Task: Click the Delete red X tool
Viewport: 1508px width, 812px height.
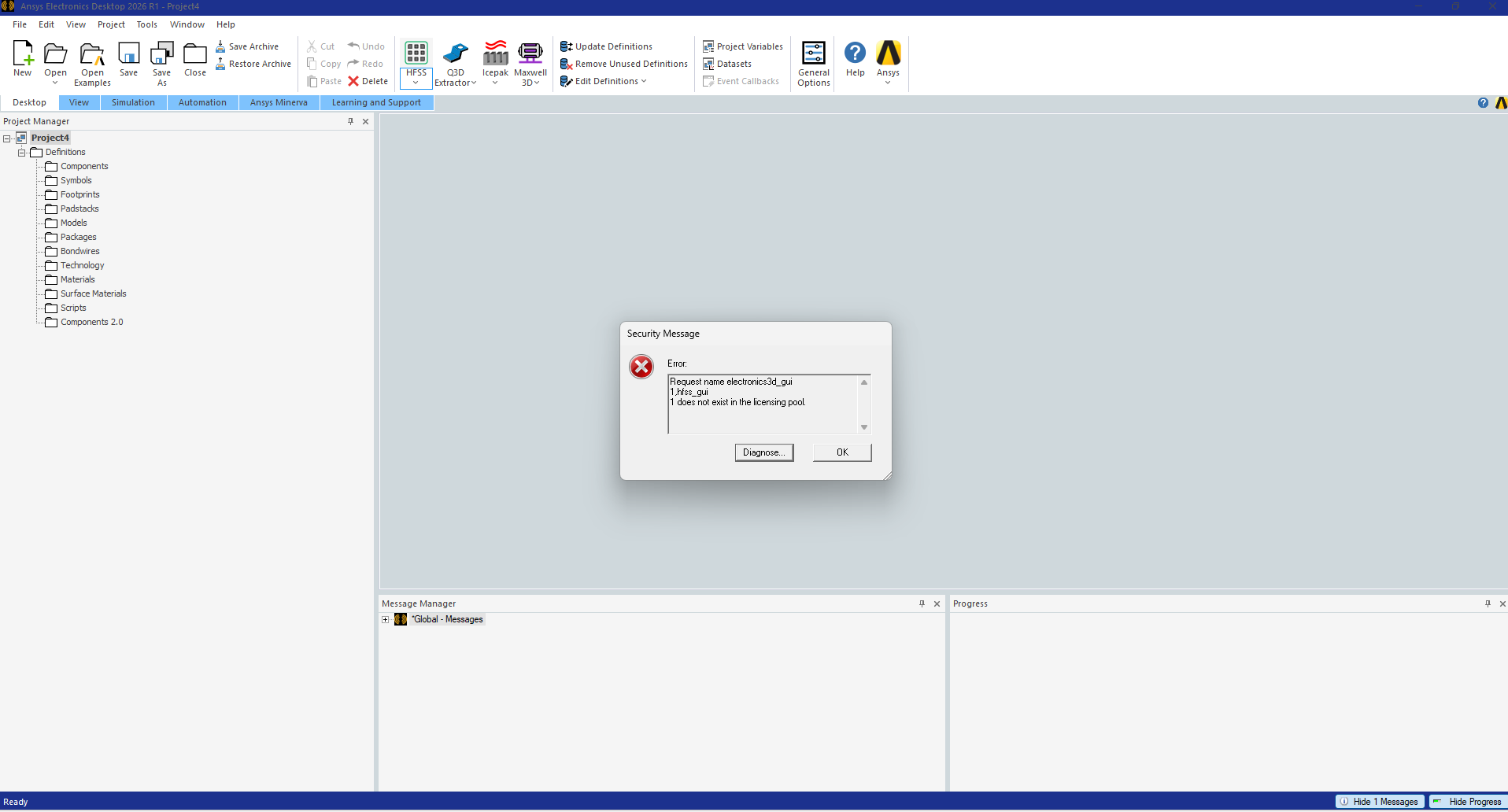Action: pyautogui.click(x=368, y=81)
